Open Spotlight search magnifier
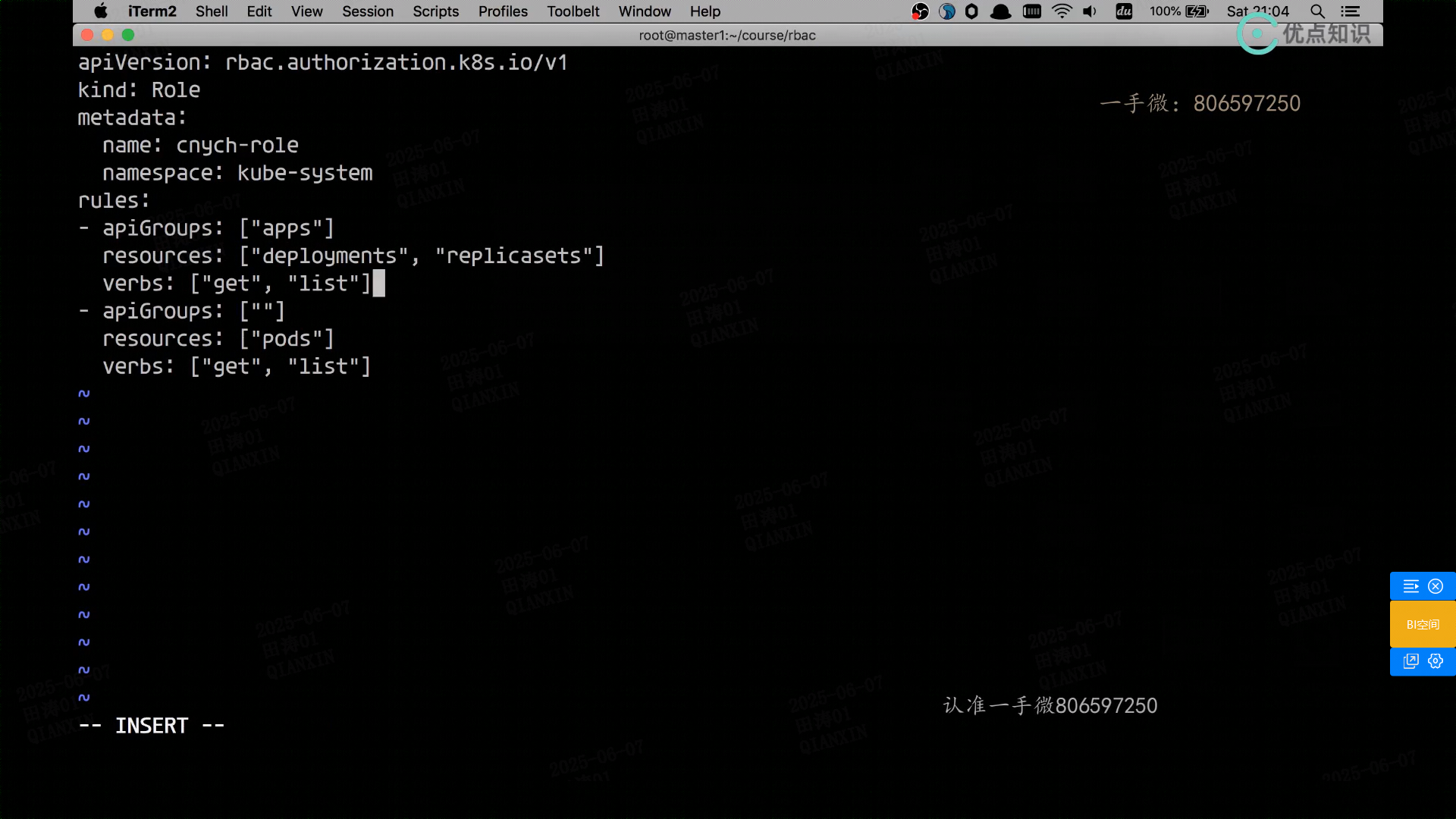1456x819 pixels. pos(1317,11)
